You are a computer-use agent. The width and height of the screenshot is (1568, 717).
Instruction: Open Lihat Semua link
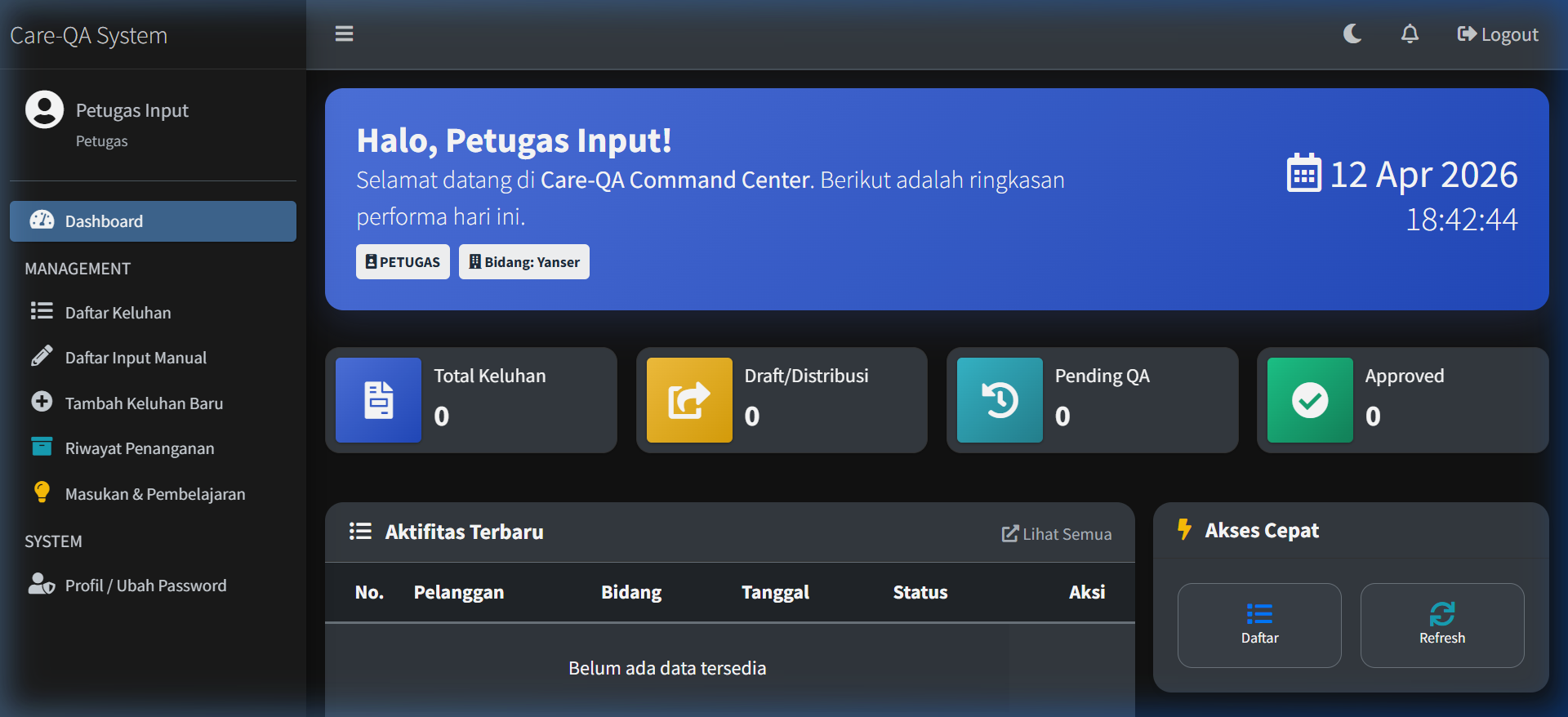click(1057, 534)
